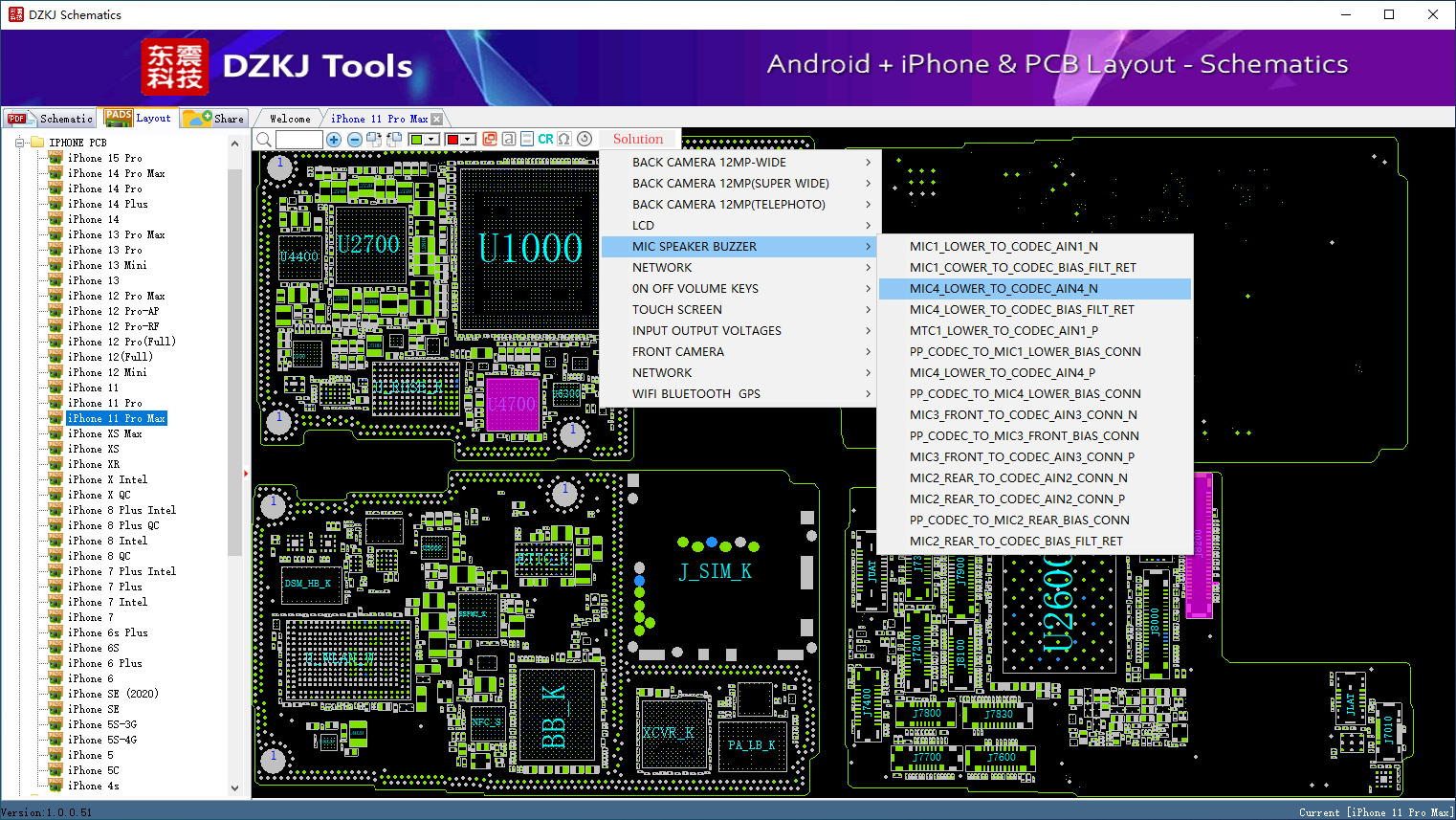Close the iPhone 11 Pro Max tab
This screenshot has height=820, width=1456.
tap(437, 120)
